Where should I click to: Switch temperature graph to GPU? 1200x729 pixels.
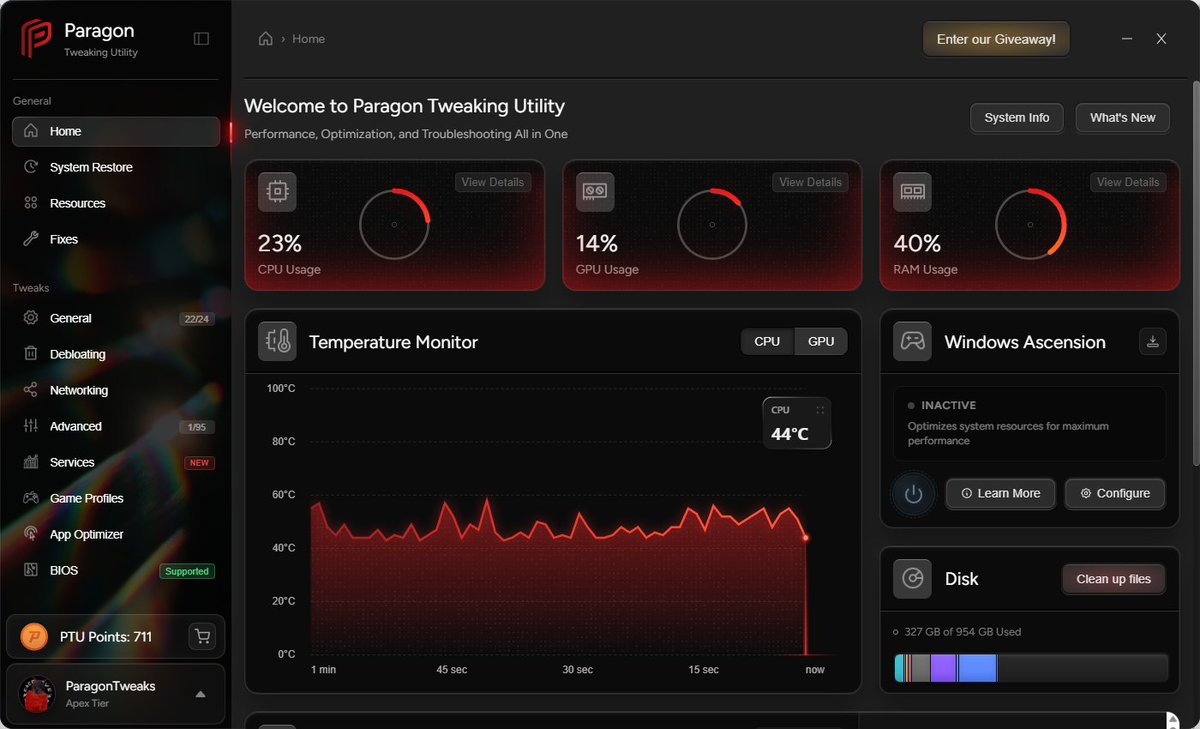point(821,342)
